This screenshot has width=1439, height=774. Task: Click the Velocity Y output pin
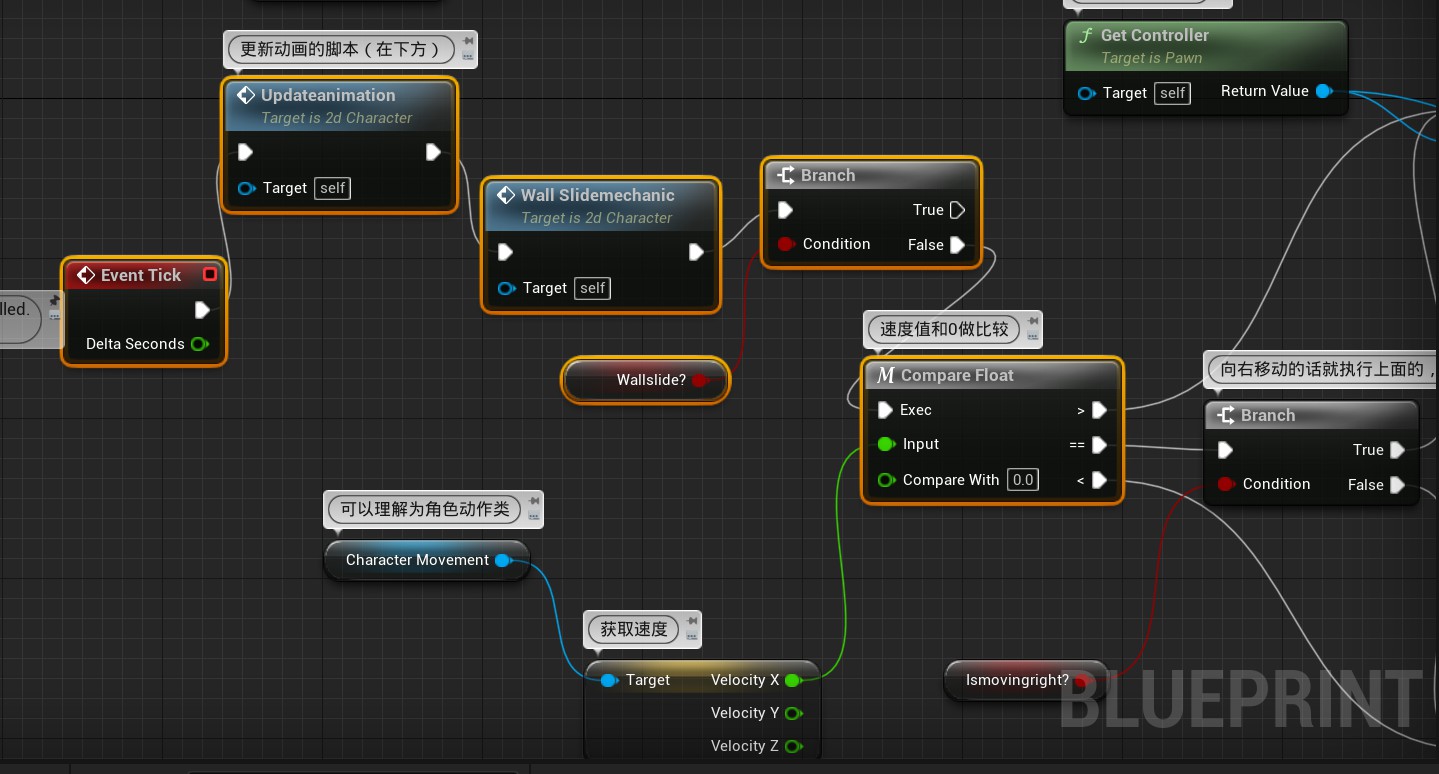tap(793, 713)
